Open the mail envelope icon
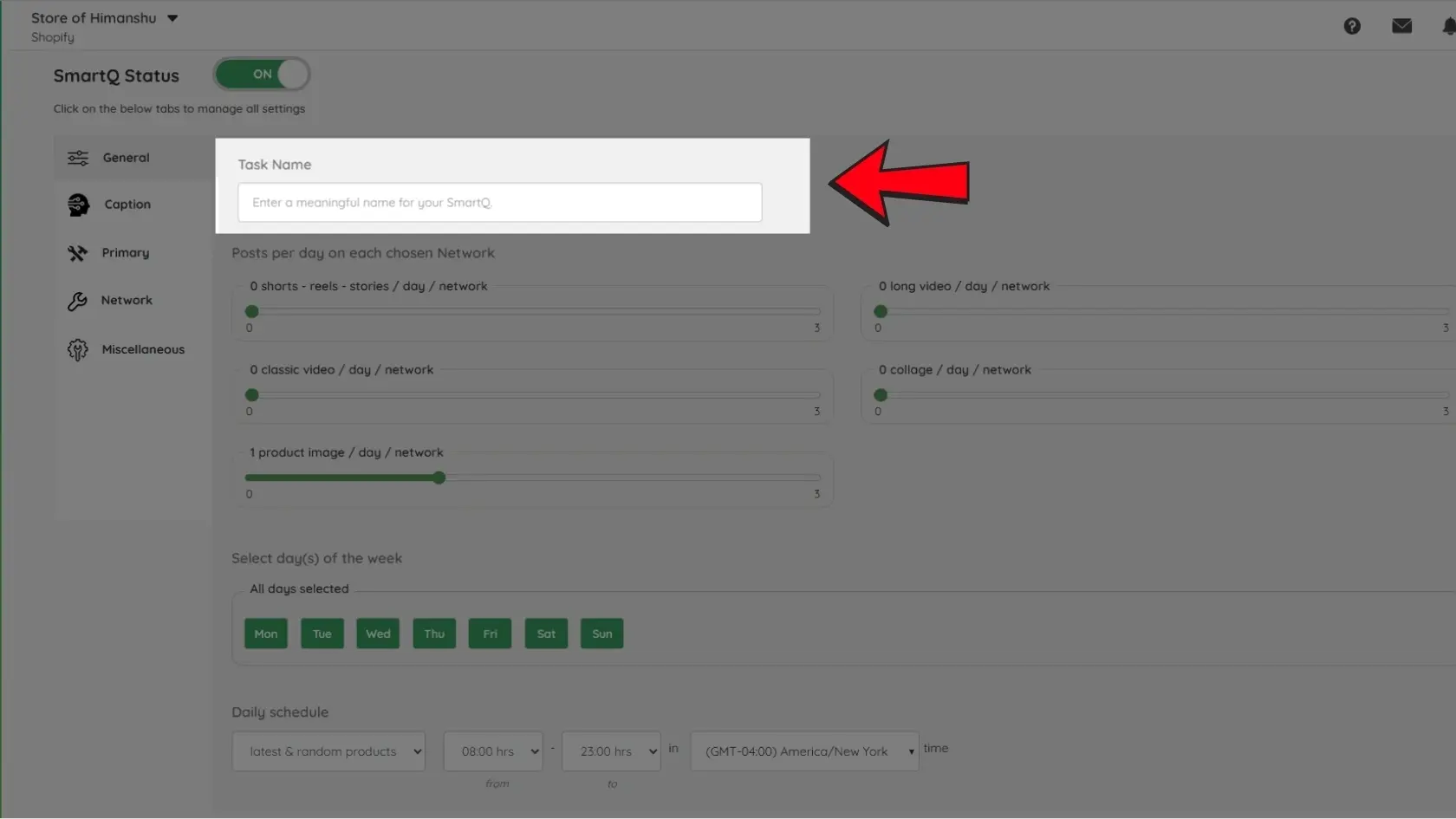Screen dimensions: 1456x819 pyautogui.click(x=1401, y=26)
